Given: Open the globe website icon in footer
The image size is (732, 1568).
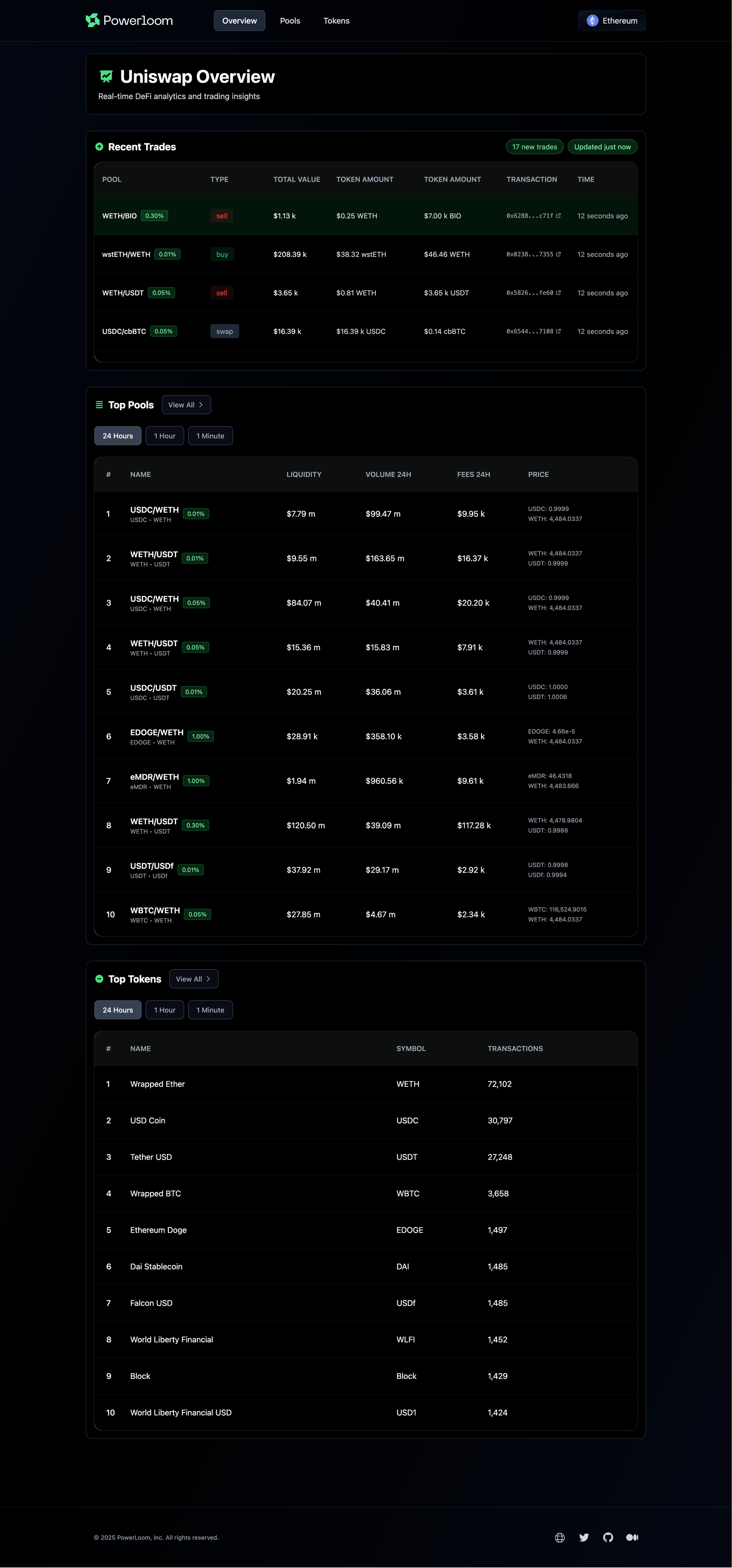Looking at the screenshot, I should pos(560,1538).
